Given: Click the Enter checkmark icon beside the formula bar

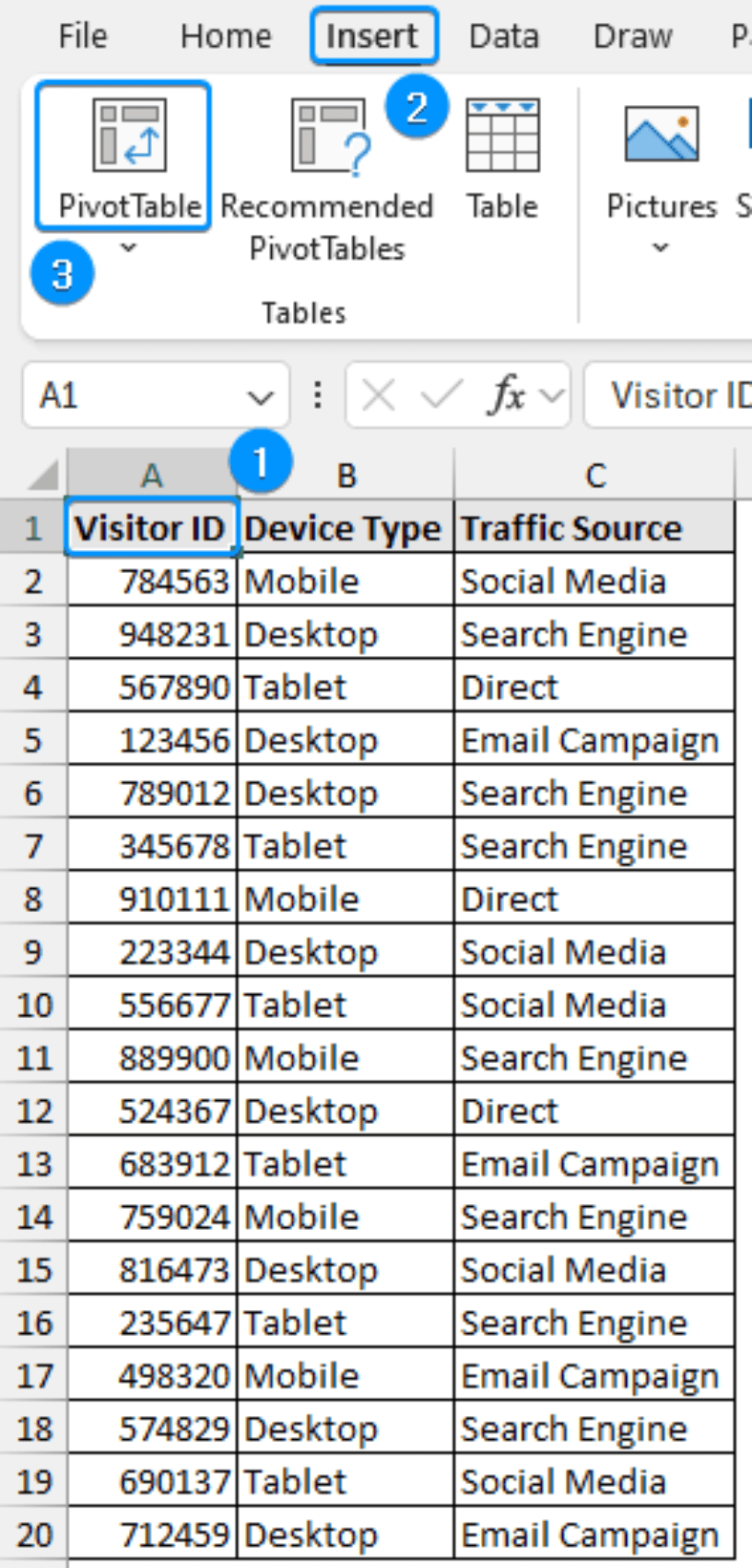Looking at the screenshot, I should [439, 395].
